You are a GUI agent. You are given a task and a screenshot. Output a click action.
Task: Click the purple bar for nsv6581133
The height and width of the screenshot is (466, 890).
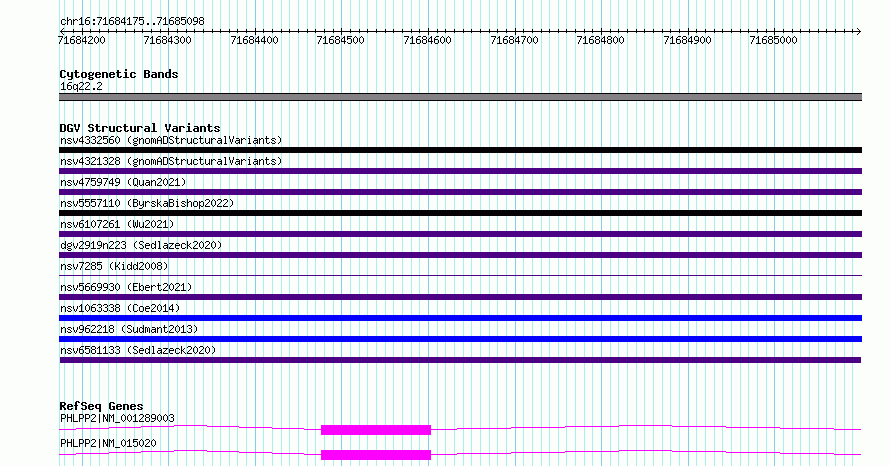460,360
